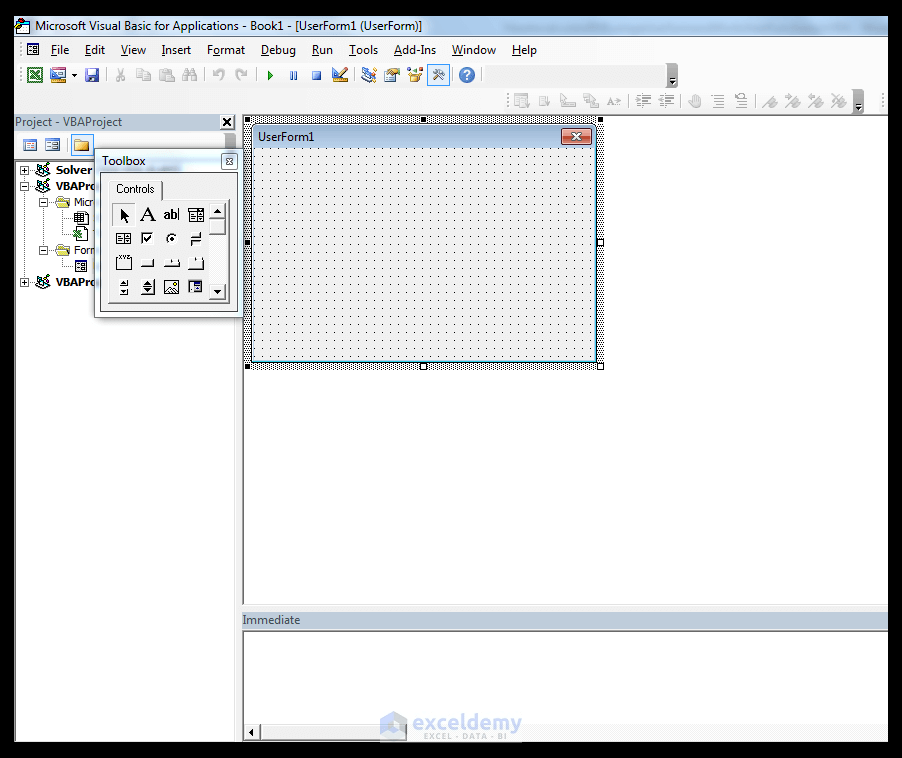Viewport: 902px width, 758px height.
Task: Click View Microsoft Excel toolbar icon
Action: 35,75
